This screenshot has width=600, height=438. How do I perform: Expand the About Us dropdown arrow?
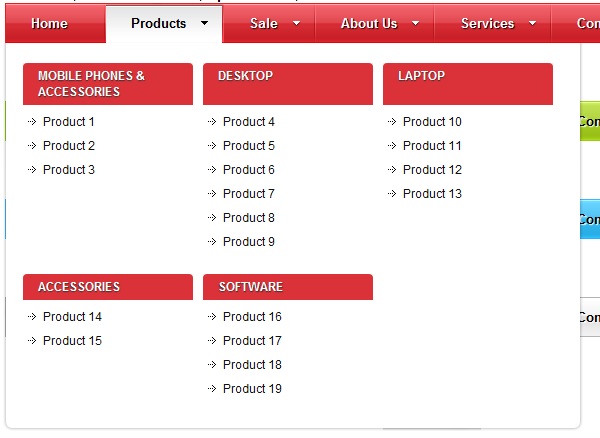(x=415, y=23)
